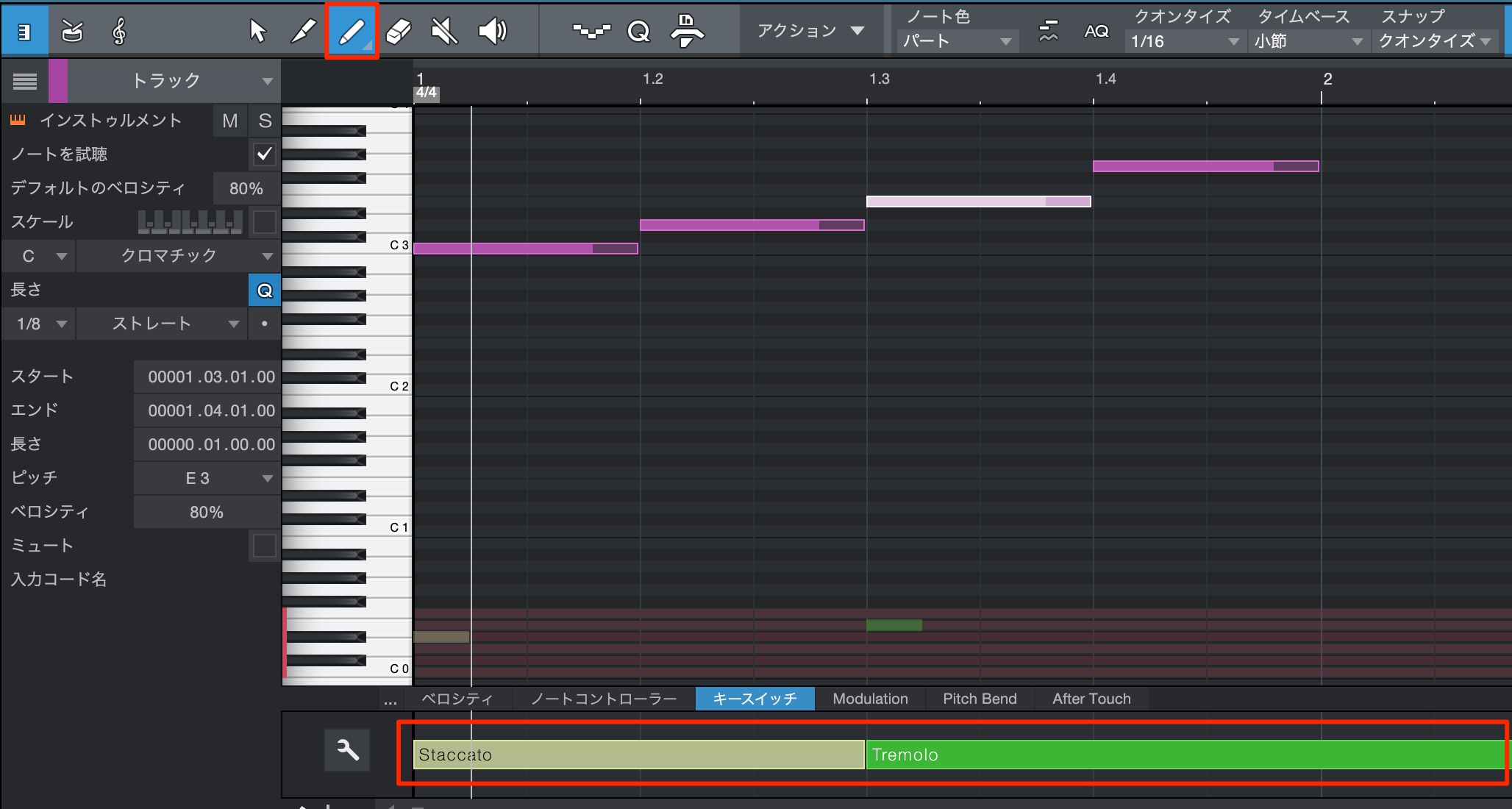Open the アクション dropdown menu
Viewport: 1512px width, 809px height.
810,31
